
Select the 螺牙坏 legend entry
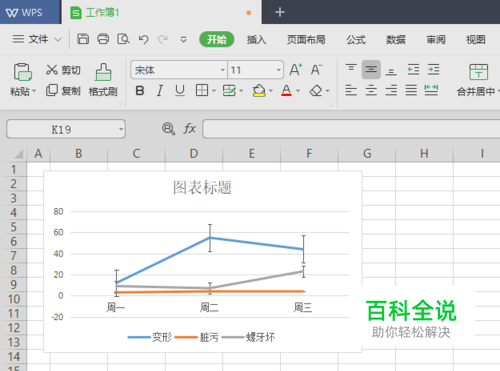pyautogui.click(x=248, y=337)
